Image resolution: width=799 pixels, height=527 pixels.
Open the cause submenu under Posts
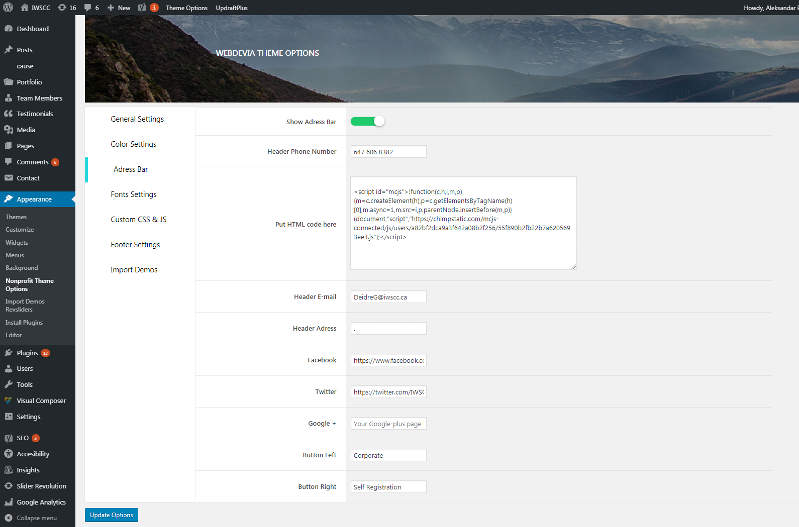(x=24, y=66)
